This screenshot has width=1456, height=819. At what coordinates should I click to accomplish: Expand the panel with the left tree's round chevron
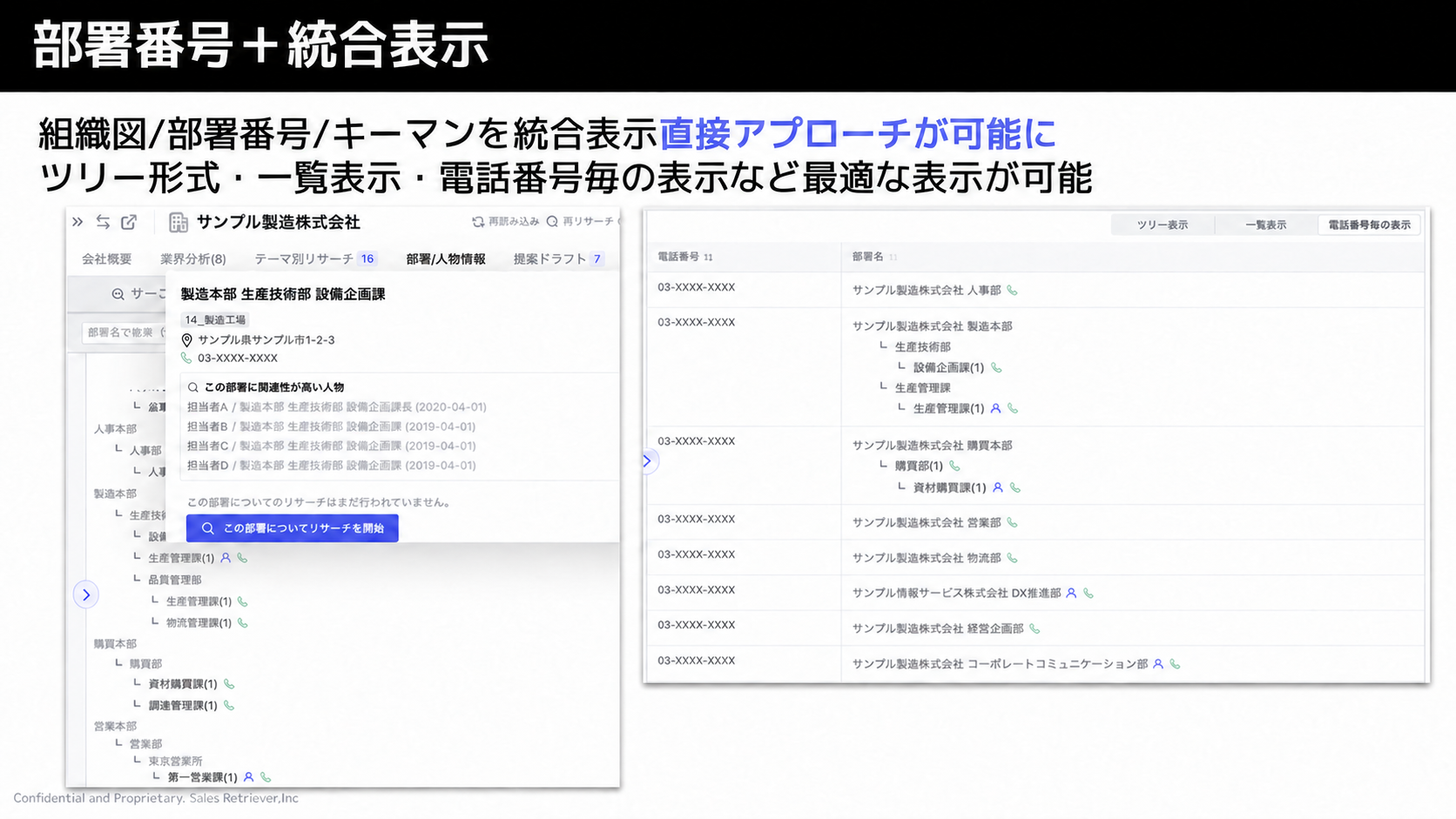(86, 595)
